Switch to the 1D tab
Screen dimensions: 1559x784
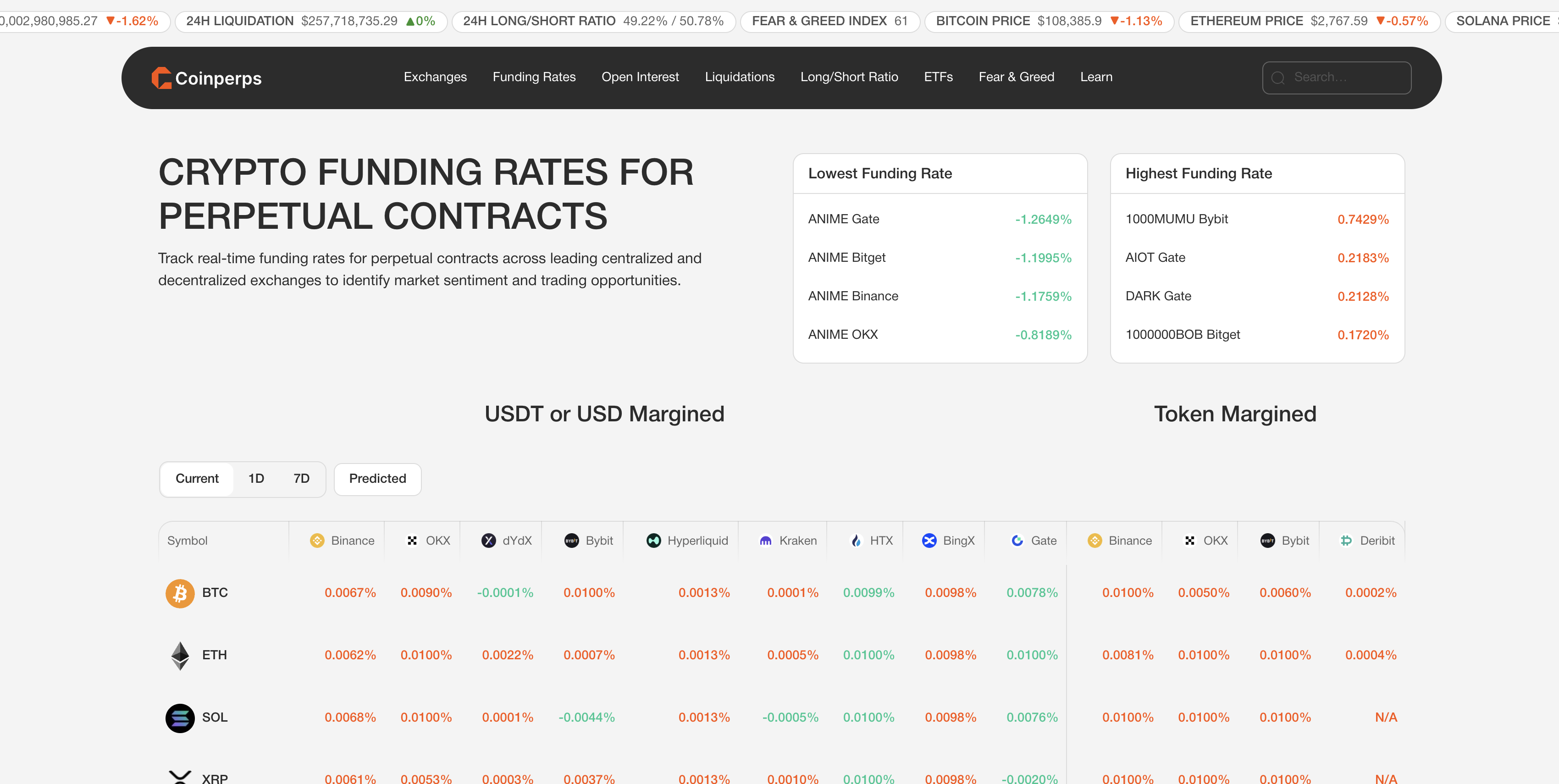tap(256, 479)
